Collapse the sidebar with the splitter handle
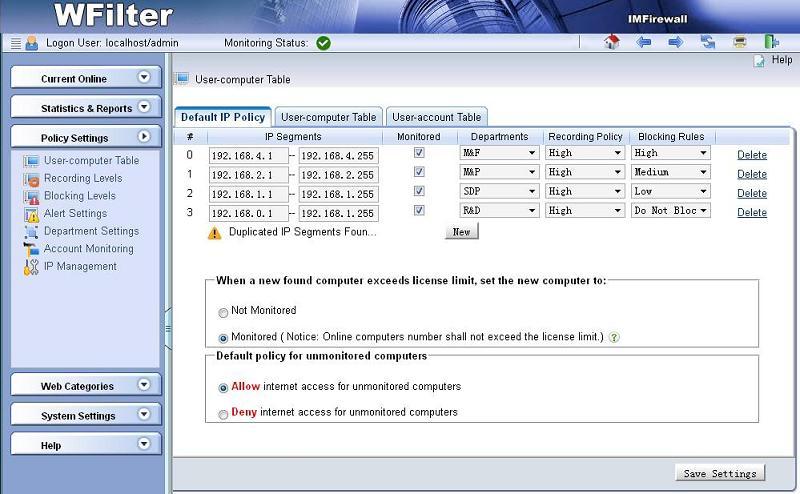 click(168, 328)
